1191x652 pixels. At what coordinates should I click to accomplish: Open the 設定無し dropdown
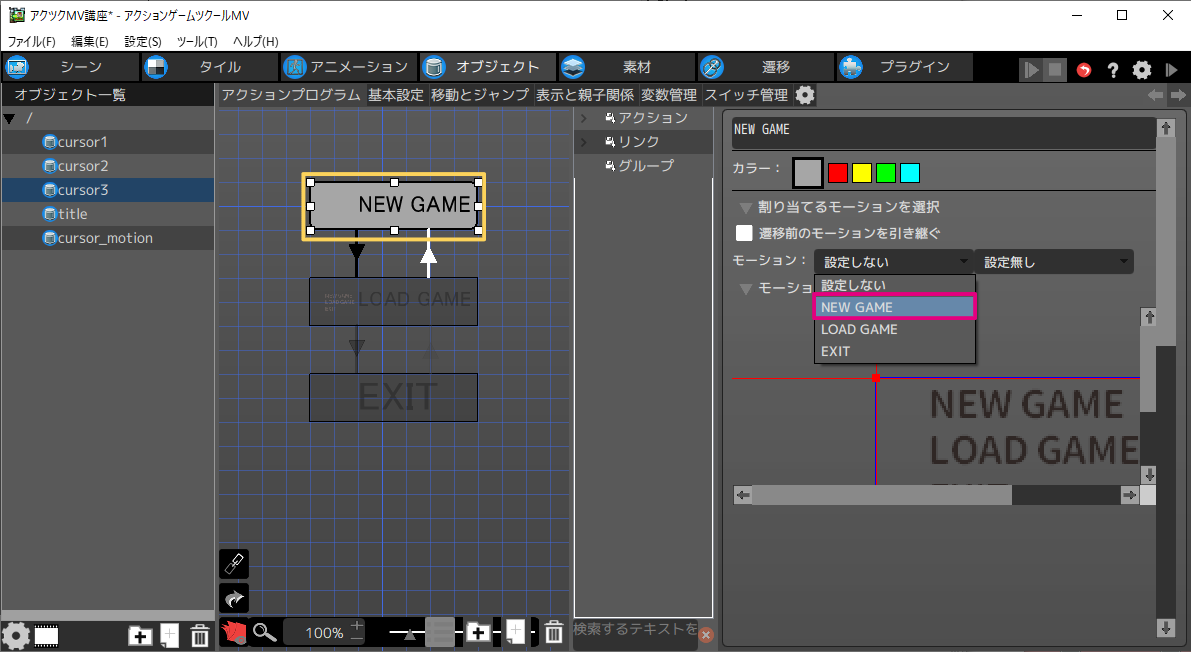pyautogui.click(x=1054, y=262)
